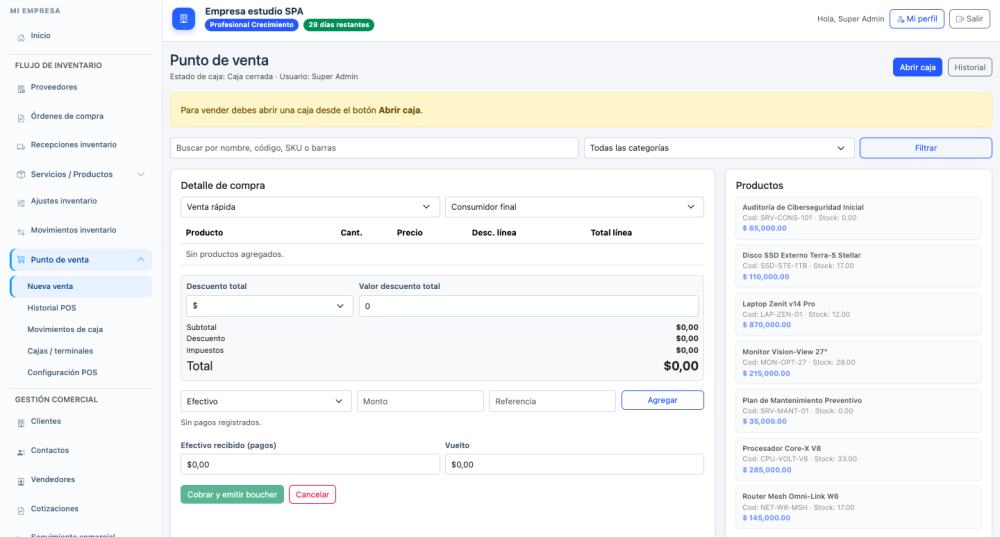Screen dimensions: 1000x537
Task: Open the Efectivo payment method dropdown
Action: tap(265, 401)
